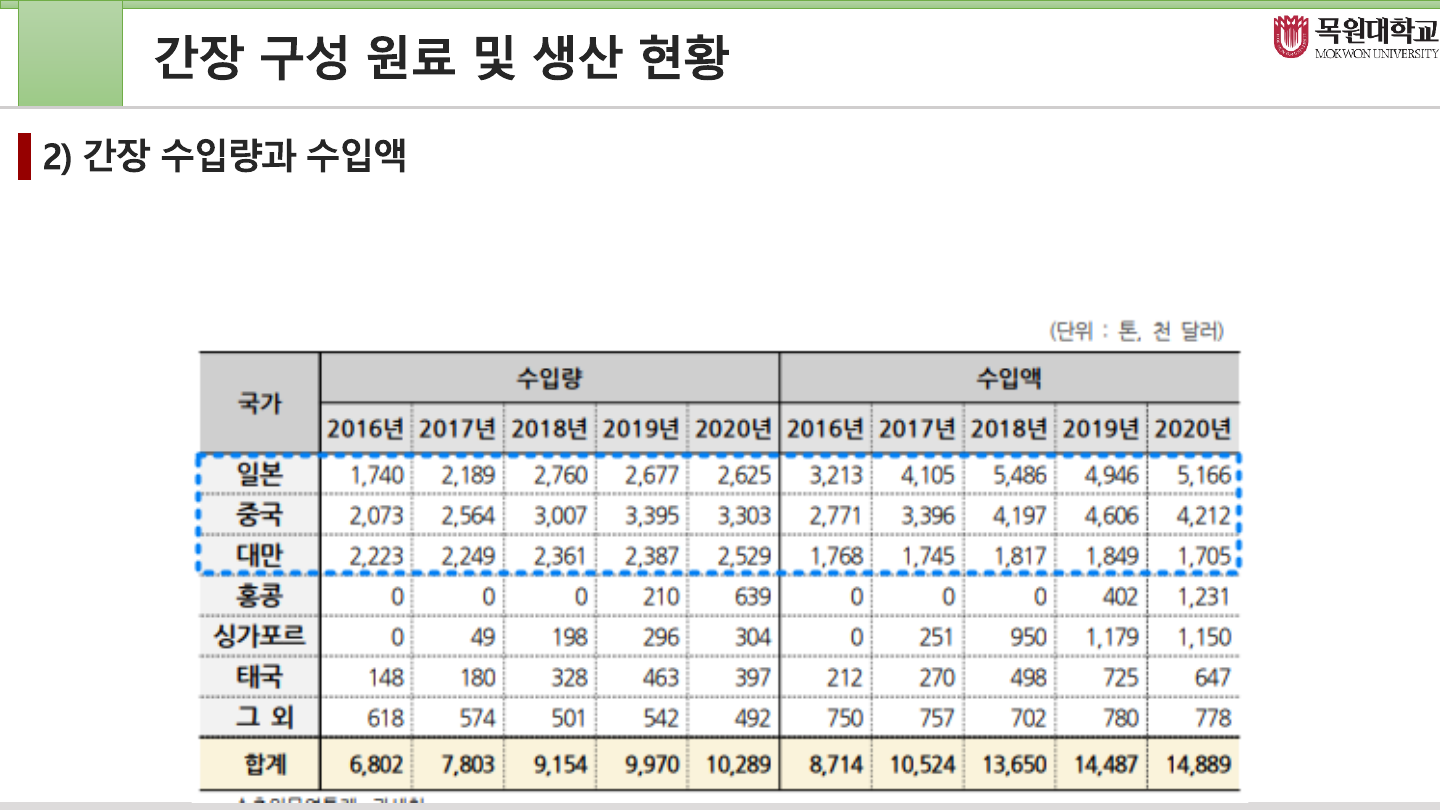
Task: Click the "수입량" group header
Action: click(x=549, y=378)
